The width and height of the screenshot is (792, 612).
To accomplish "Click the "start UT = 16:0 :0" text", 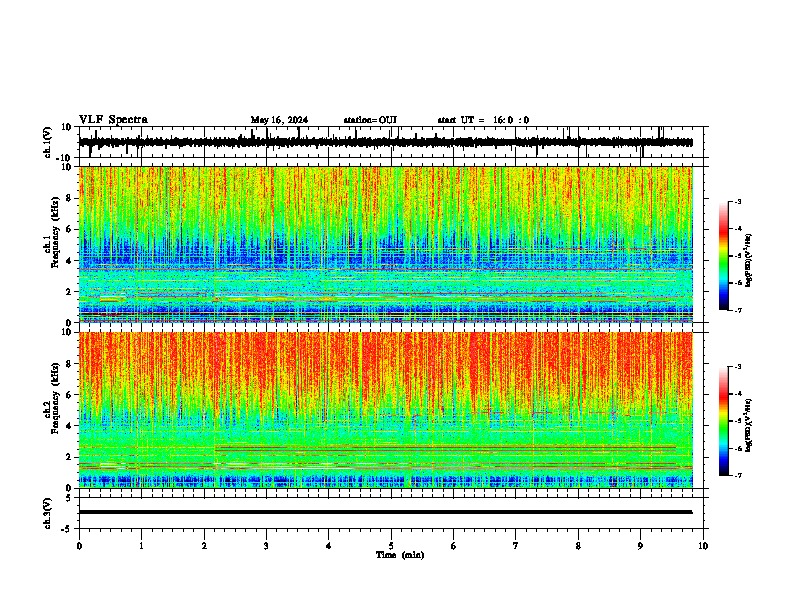I will coord(483,120).
